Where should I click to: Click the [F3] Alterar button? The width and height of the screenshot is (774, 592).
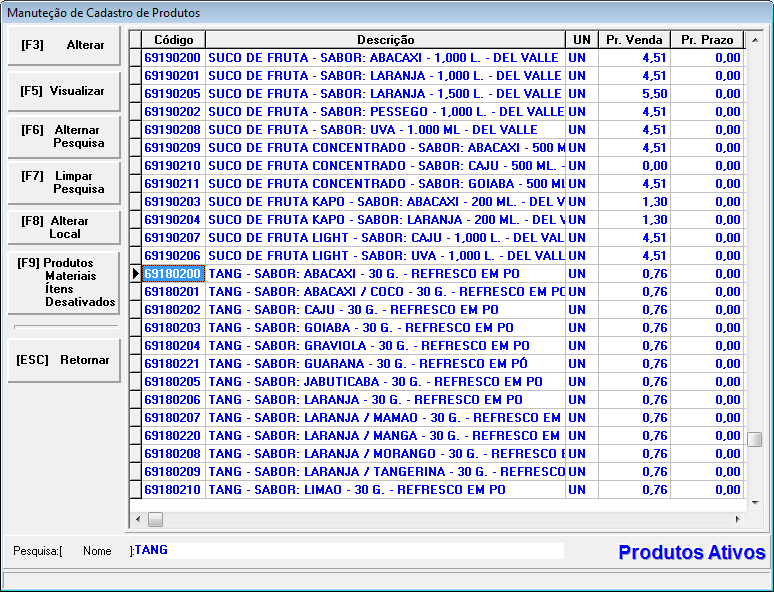pos(63,45)
